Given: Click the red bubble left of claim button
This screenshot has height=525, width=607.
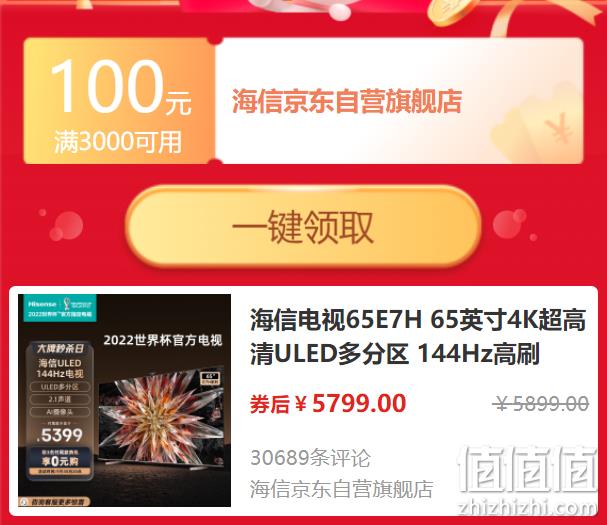Looking at the screenshot, I should tap(66, 225).
